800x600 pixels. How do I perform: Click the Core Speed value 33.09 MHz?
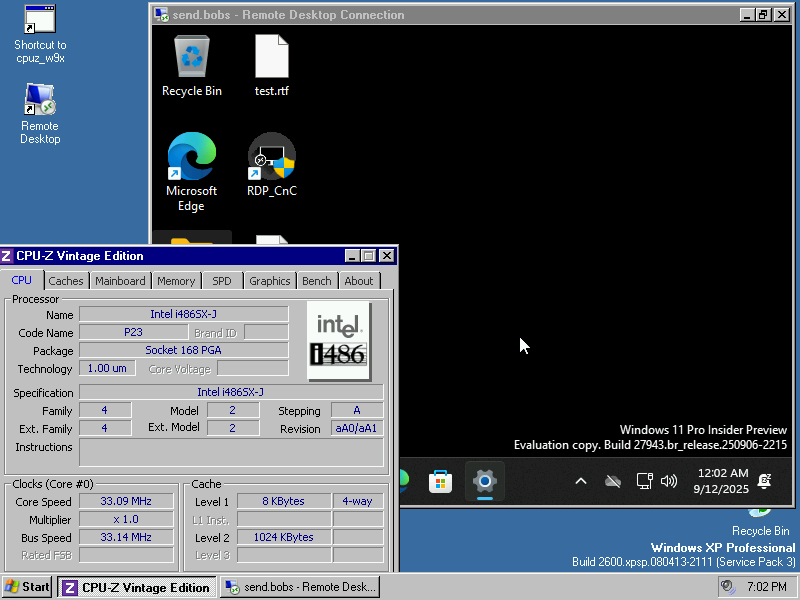(x=126, y=502)
